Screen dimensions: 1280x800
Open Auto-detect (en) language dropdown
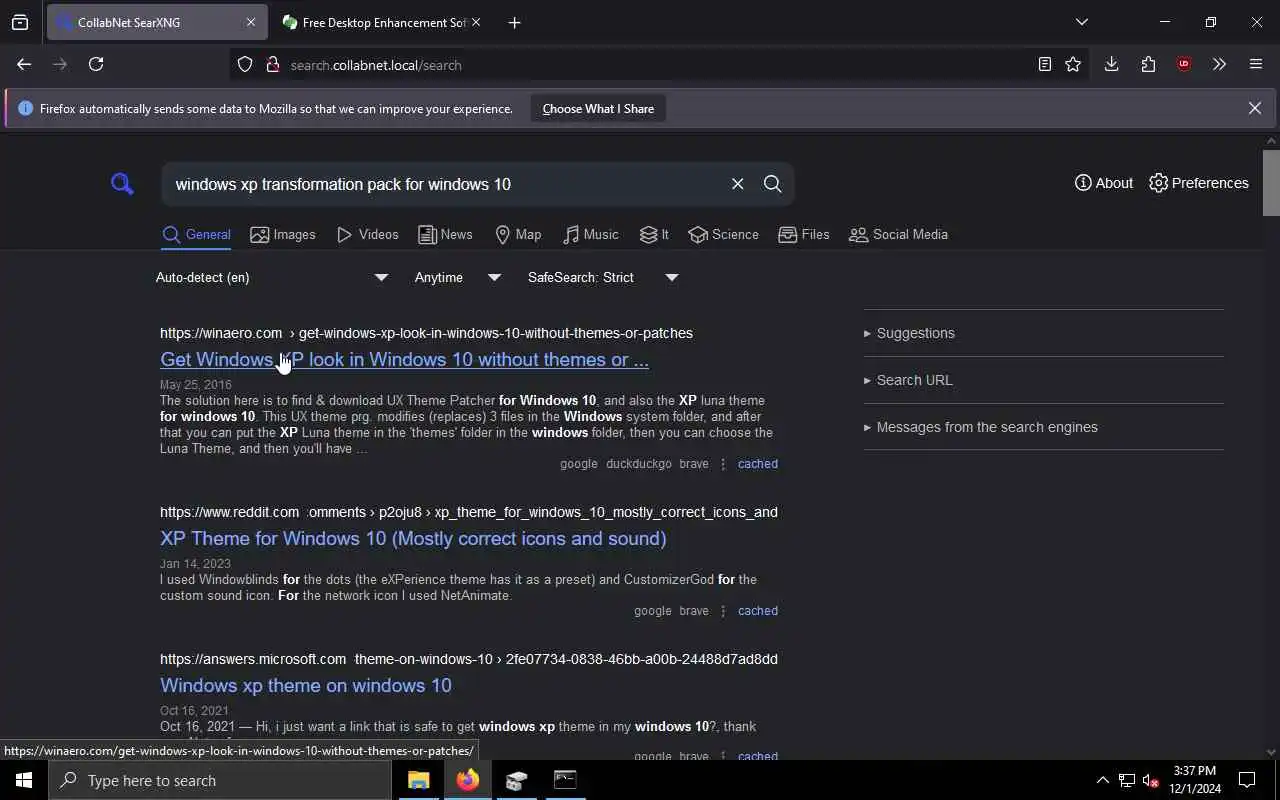coord(272,277)
